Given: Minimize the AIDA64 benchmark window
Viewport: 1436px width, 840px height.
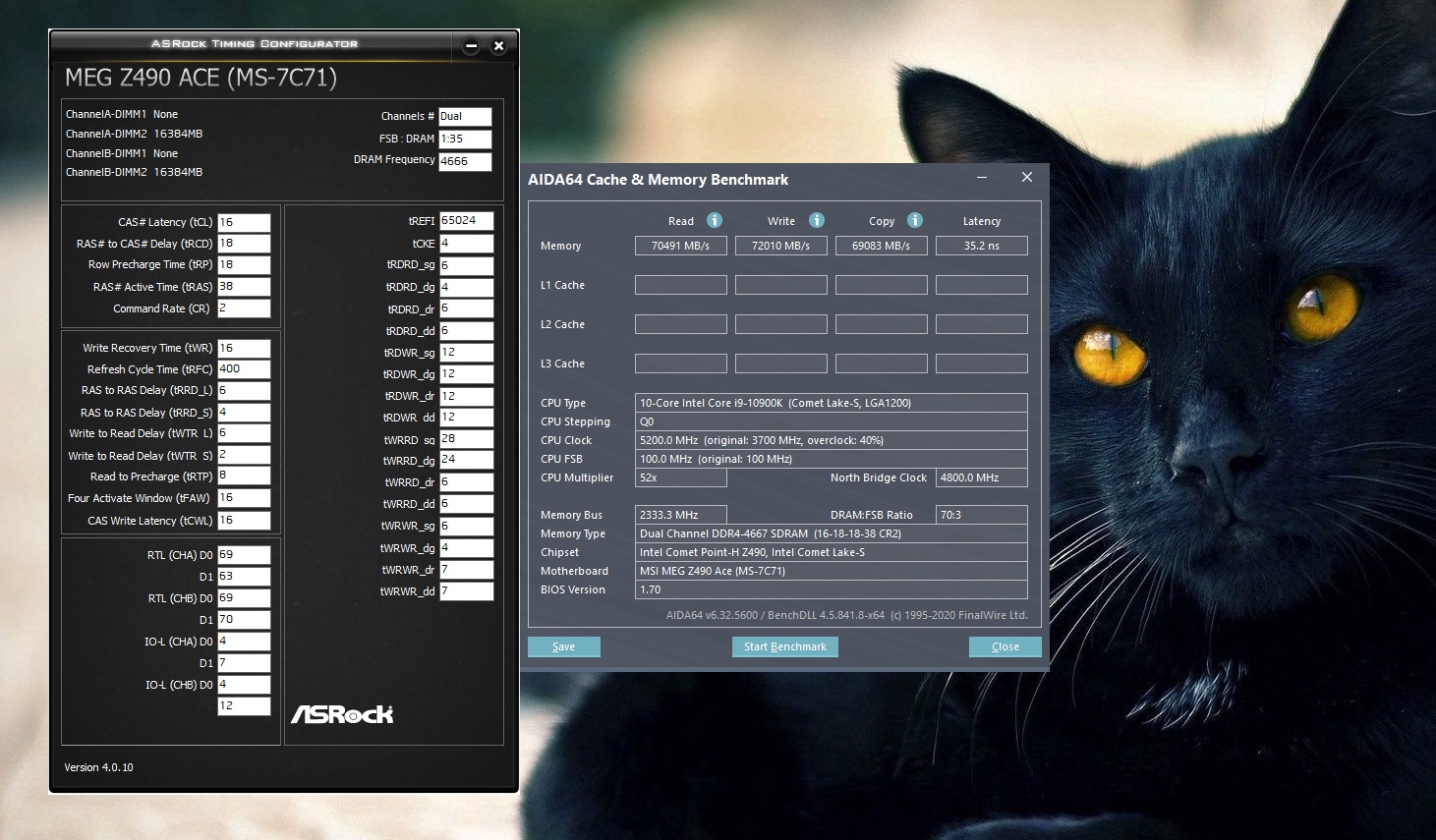Looking at the screenshot, I should (982, 178).
